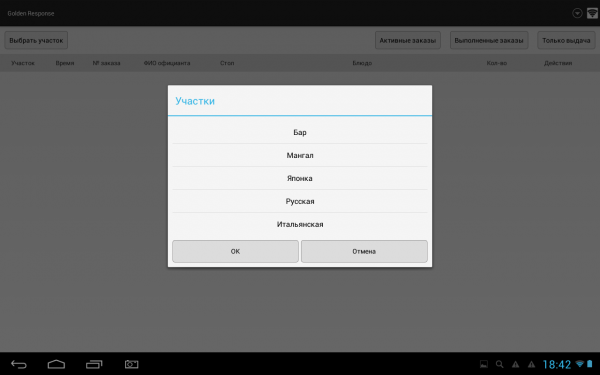Tap the Wi-Fi icon in the top-right corner
Image resolution: width=600 pixels, height=375 pixels.
point(592,13)
